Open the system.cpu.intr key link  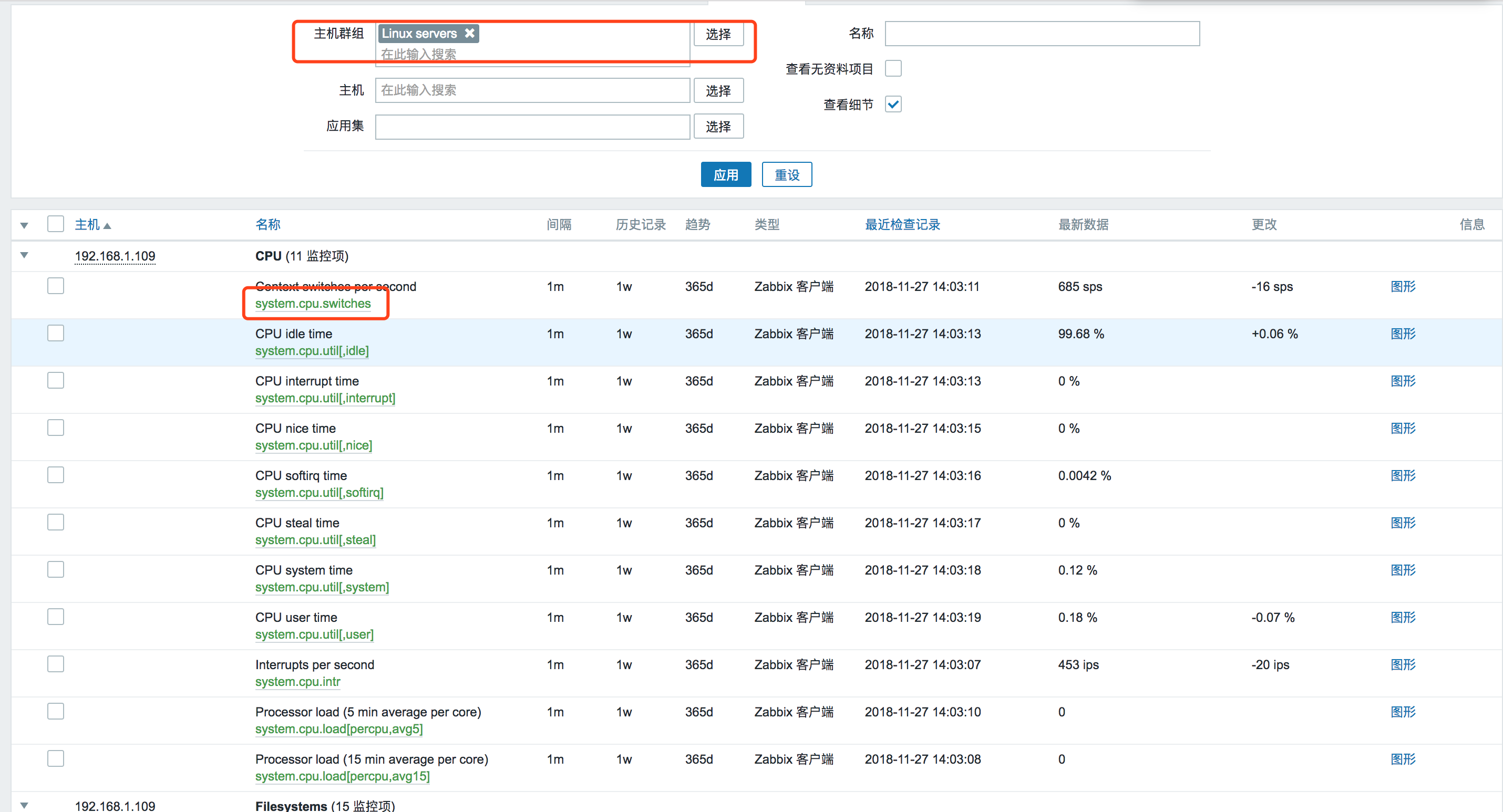[x=297, y=681]
